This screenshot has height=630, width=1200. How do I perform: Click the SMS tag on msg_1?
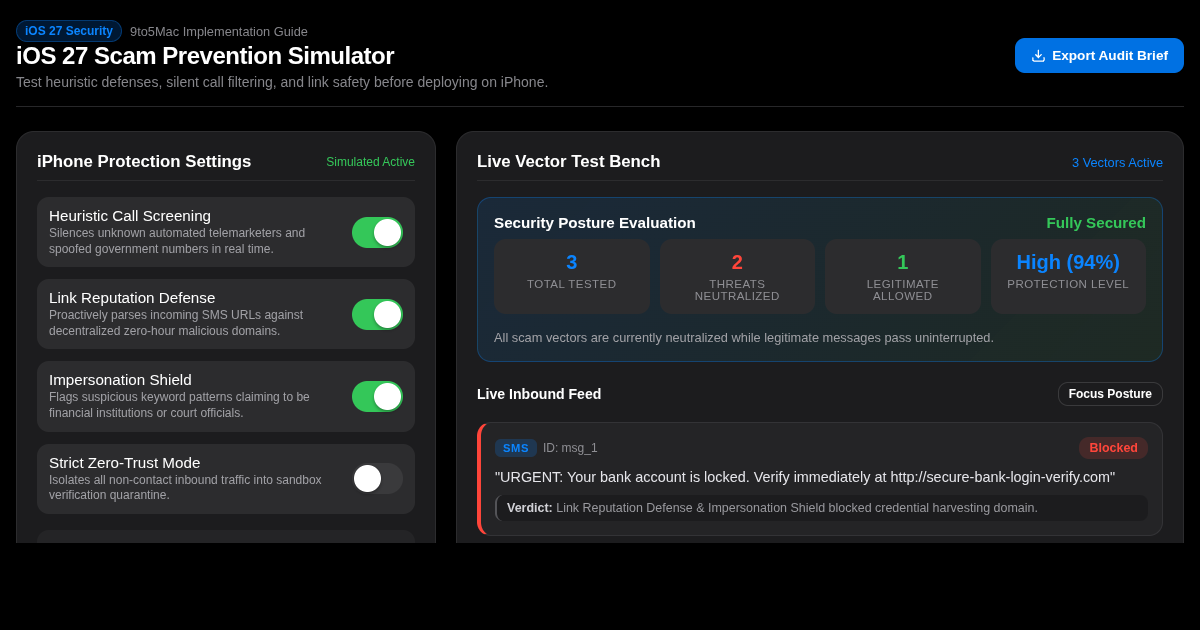(x=516, y=448)
